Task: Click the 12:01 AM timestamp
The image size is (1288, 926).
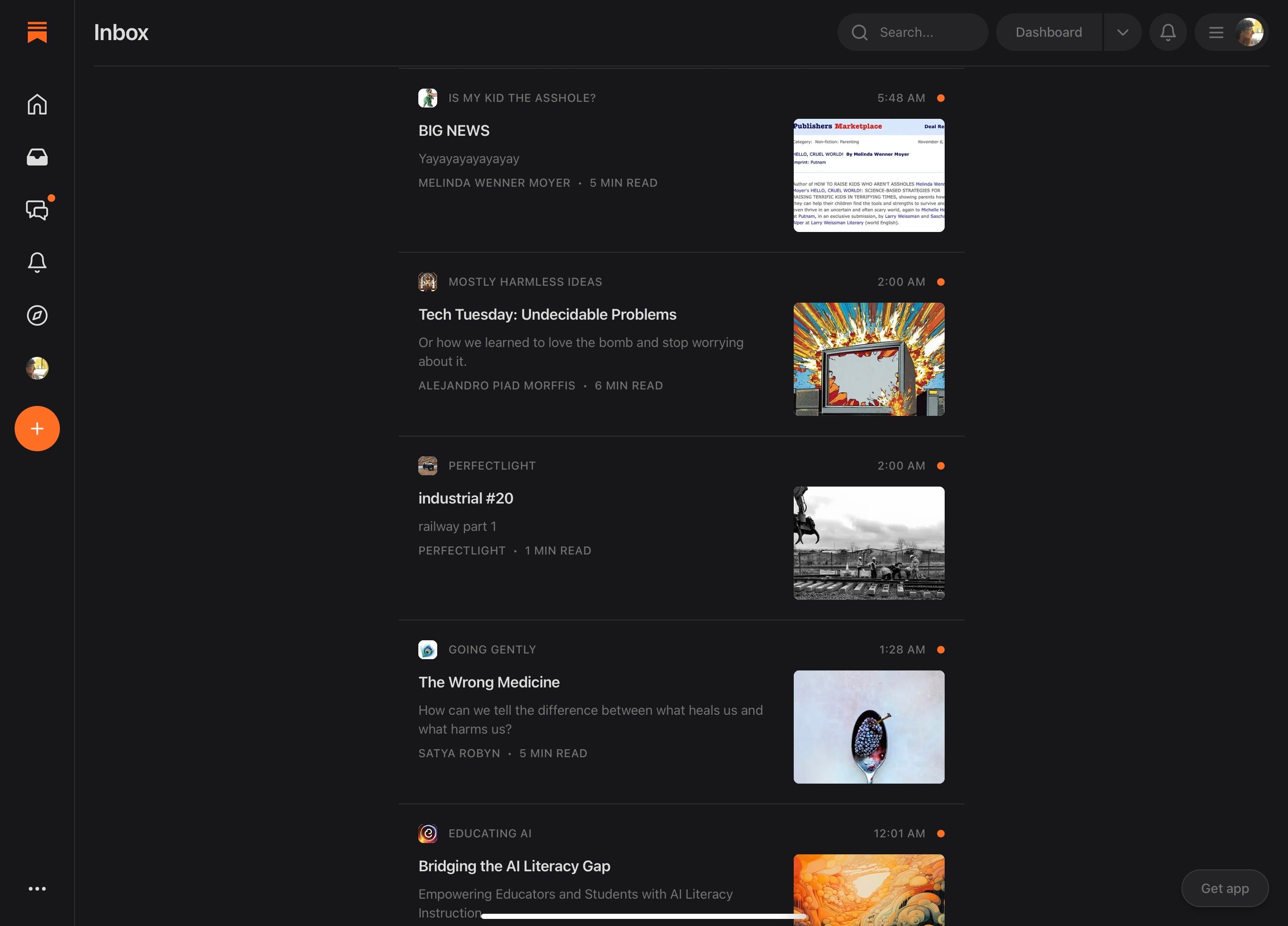Action: (x=899, y=834)
